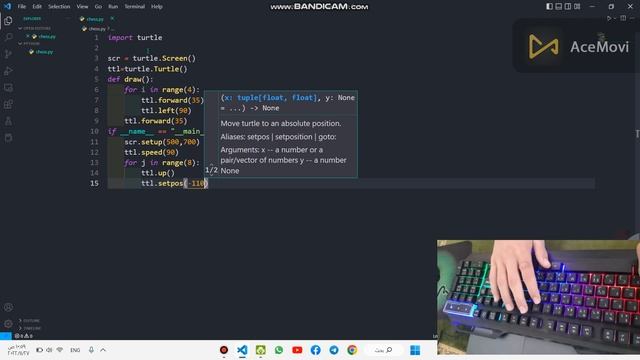Switch ENG input language in tray
Screen dimensions: 640x360
[x=75, y=350]
